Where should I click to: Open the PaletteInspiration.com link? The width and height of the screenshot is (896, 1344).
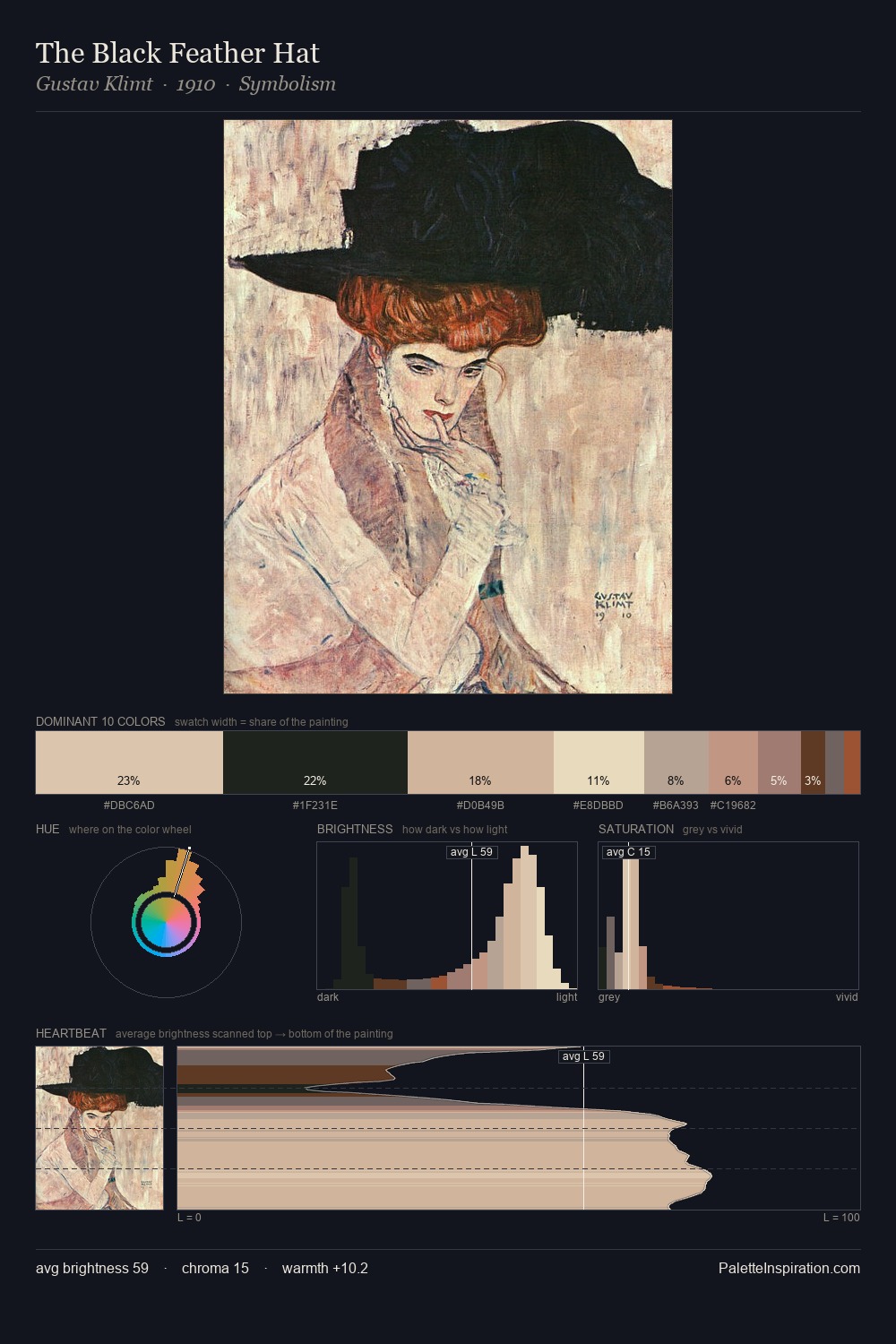click(x=789, y=1268)
